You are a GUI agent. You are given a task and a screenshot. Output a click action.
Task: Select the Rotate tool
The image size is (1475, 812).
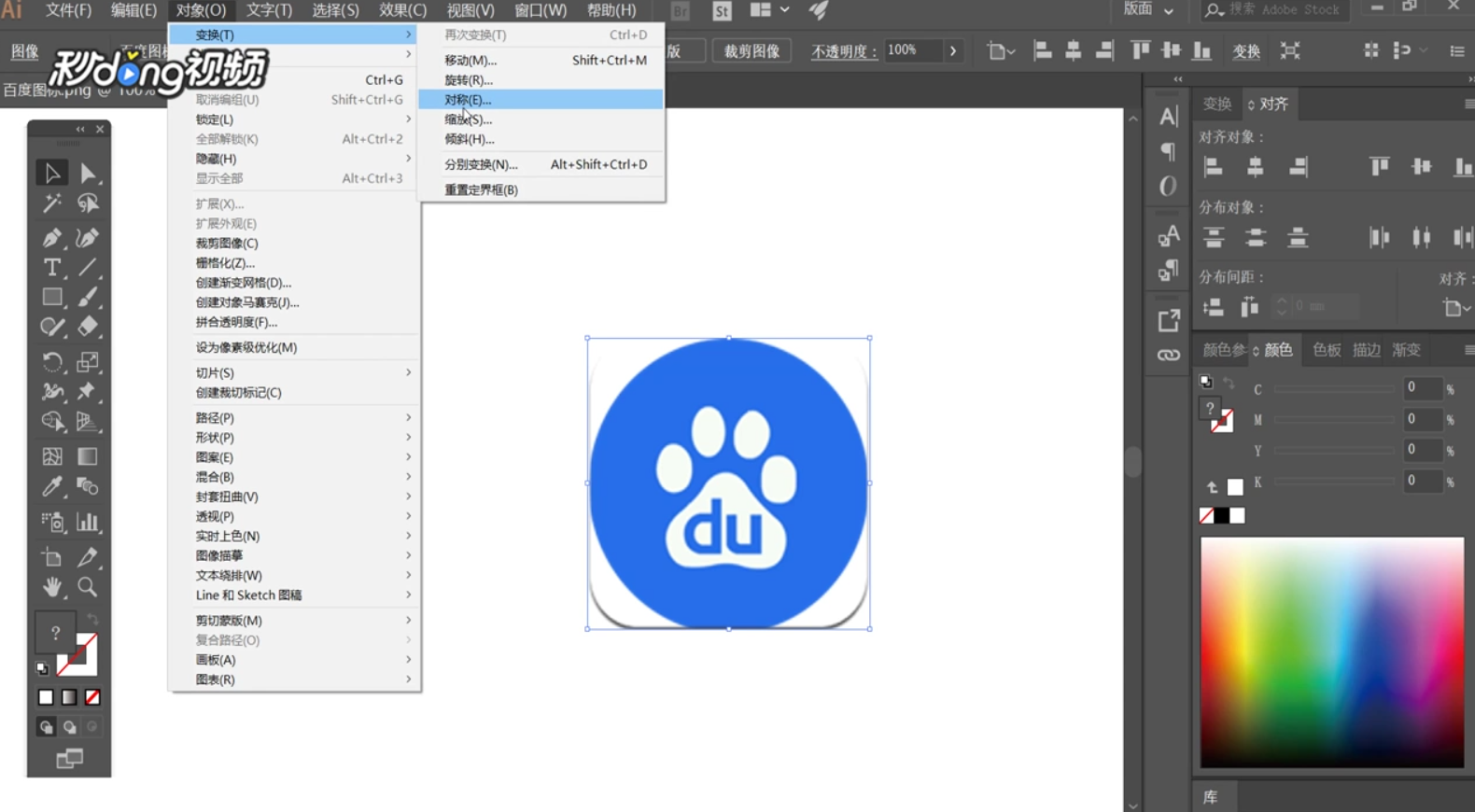(52, 361)
